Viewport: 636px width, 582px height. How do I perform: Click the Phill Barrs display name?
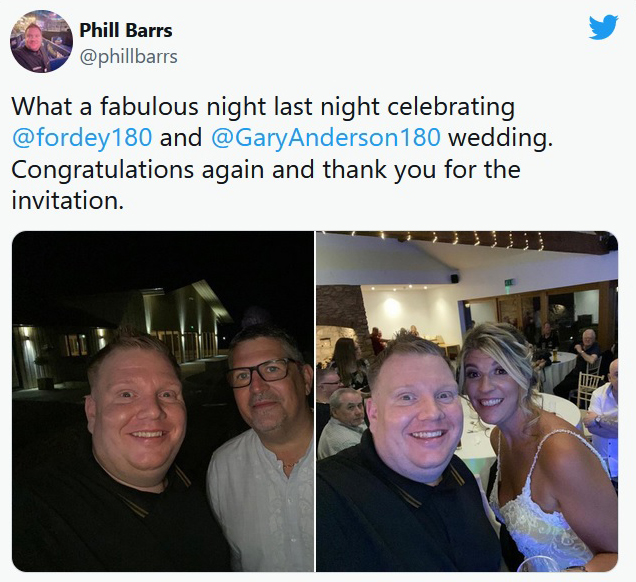point(126,30)
